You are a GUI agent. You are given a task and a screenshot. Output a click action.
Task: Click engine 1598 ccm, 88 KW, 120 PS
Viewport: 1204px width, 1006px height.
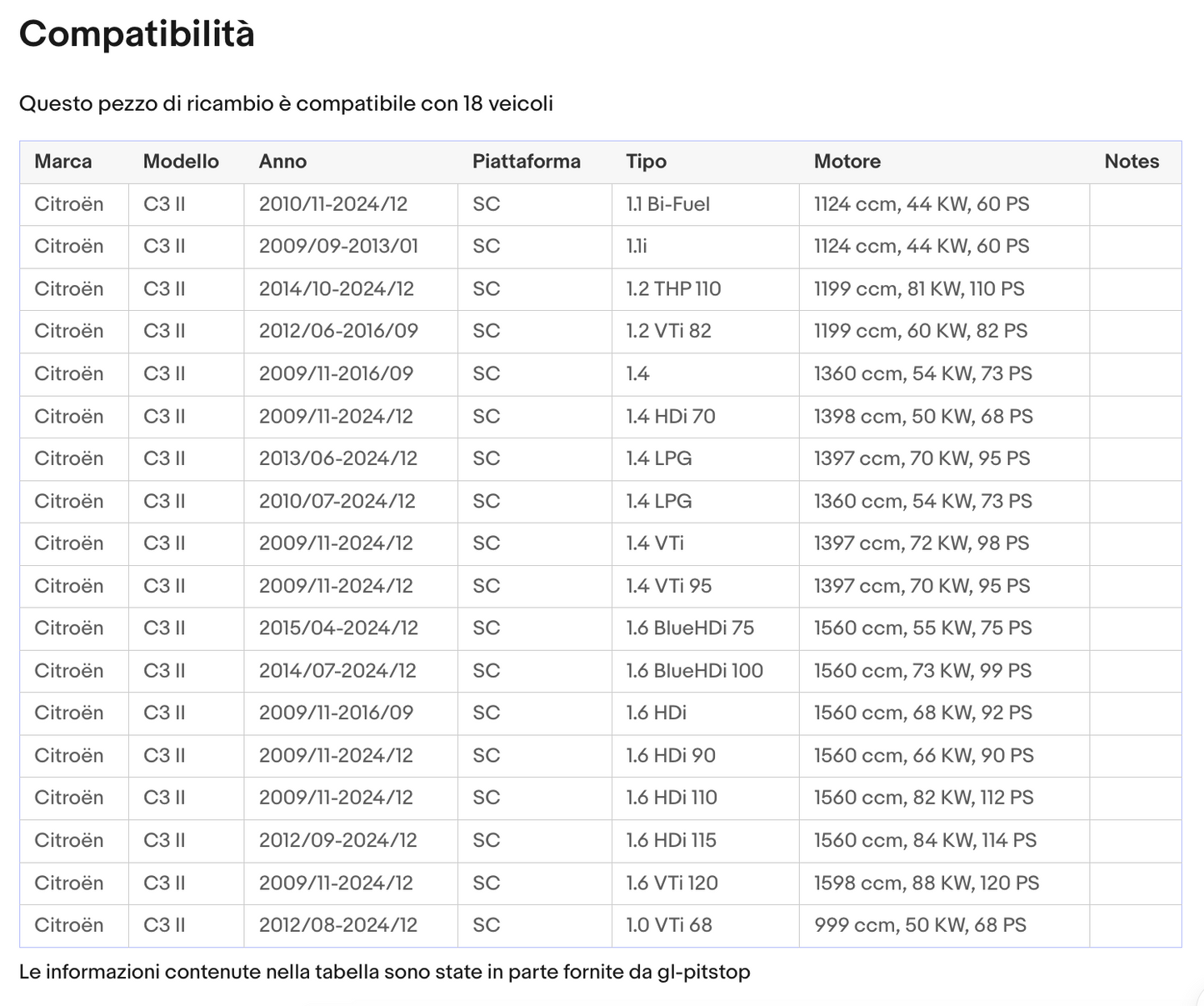pos(927,883)
